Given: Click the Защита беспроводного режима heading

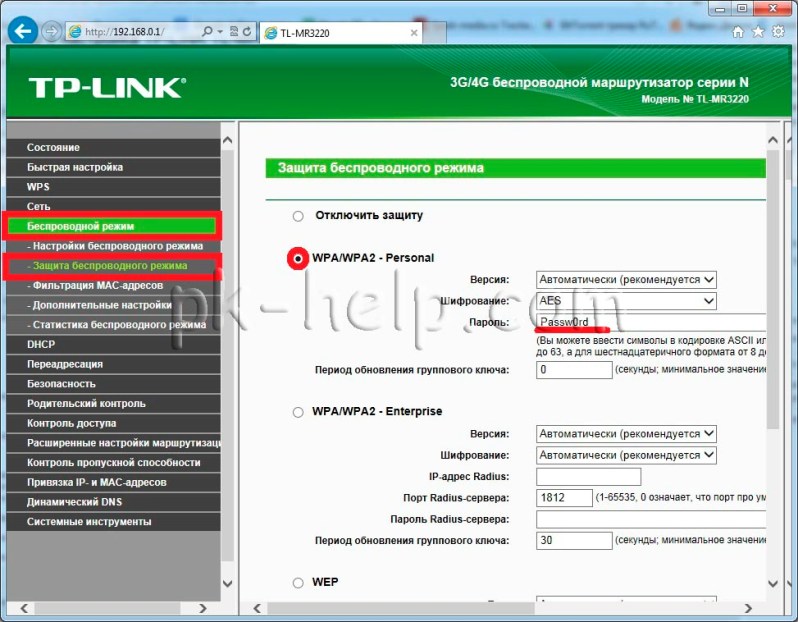Looking at the screenshot, I should pos(381,168).
